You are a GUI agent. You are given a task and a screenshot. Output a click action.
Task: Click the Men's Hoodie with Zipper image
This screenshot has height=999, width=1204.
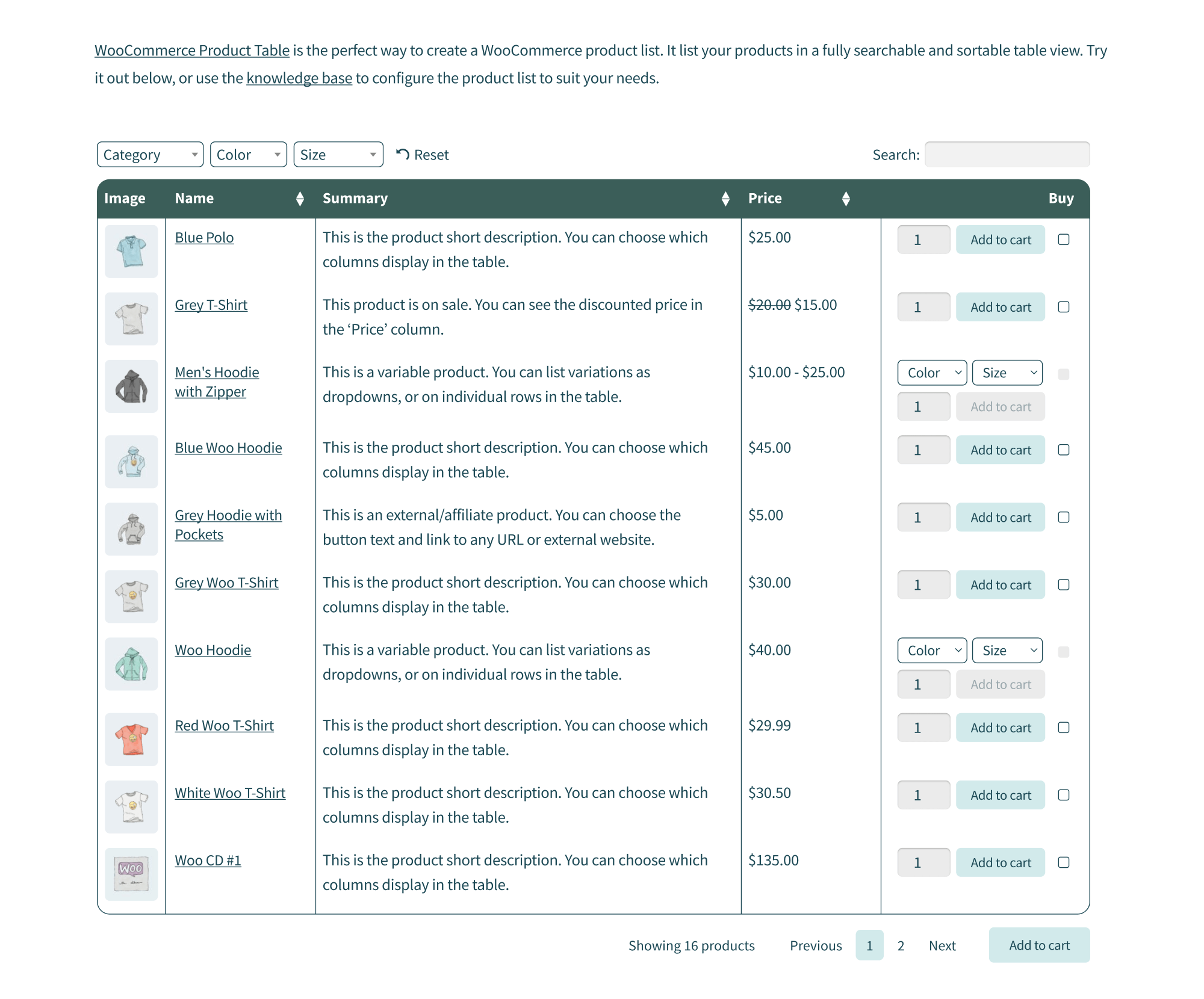click(131, 386)
